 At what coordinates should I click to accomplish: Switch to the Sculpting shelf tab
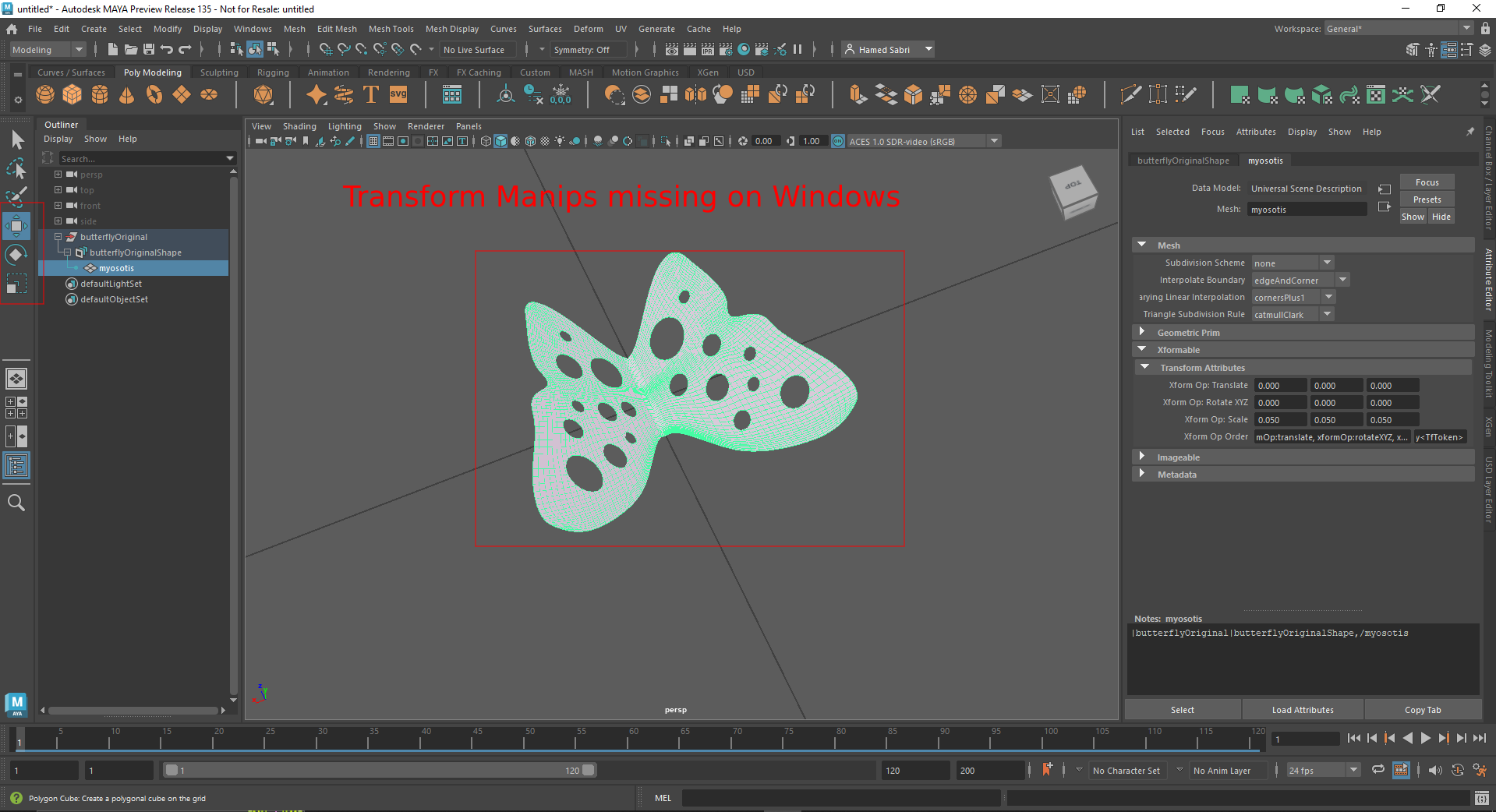click(x=219, y=72)
